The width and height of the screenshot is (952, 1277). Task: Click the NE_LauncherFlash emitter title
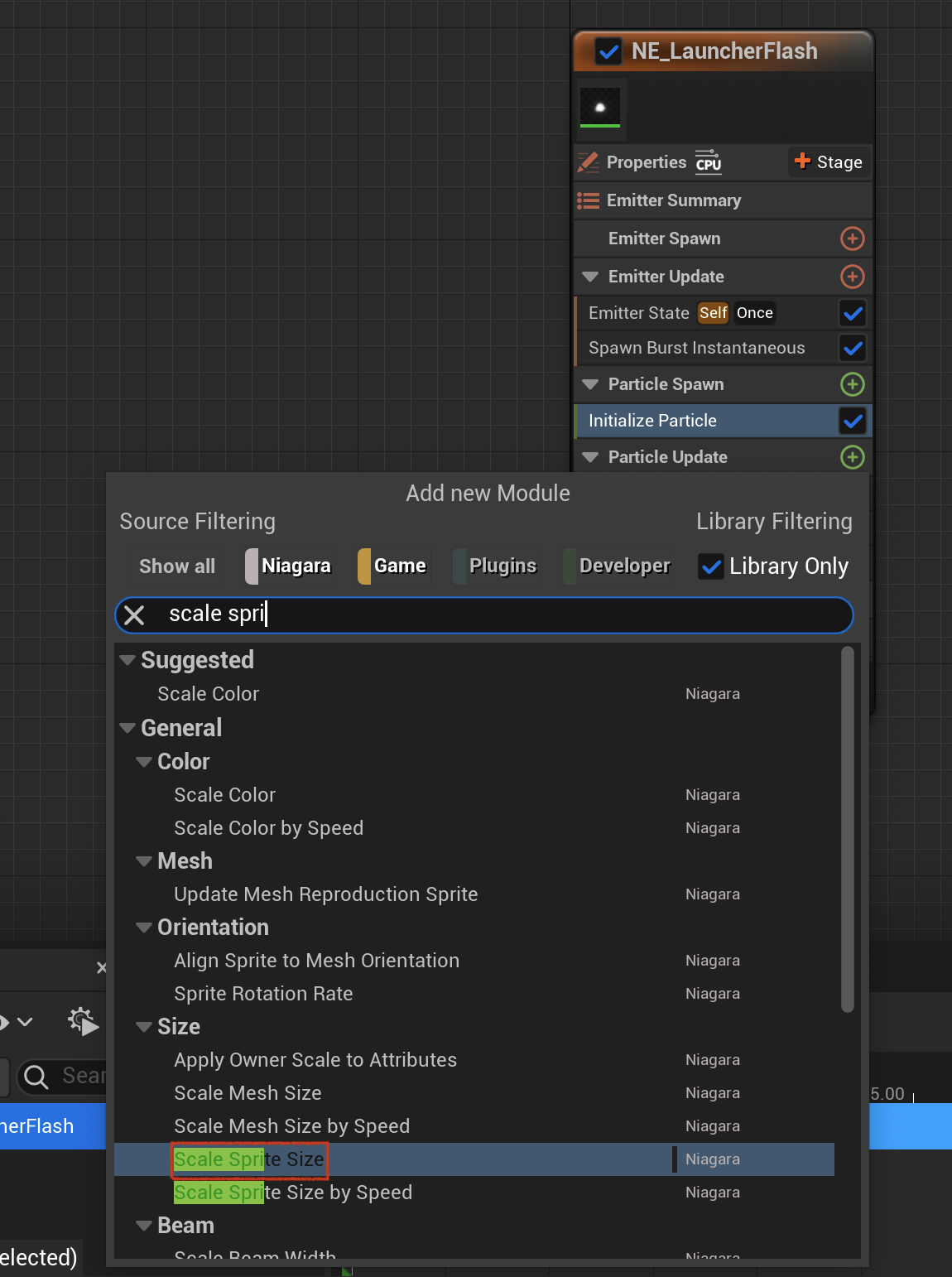tap(724, 51)
